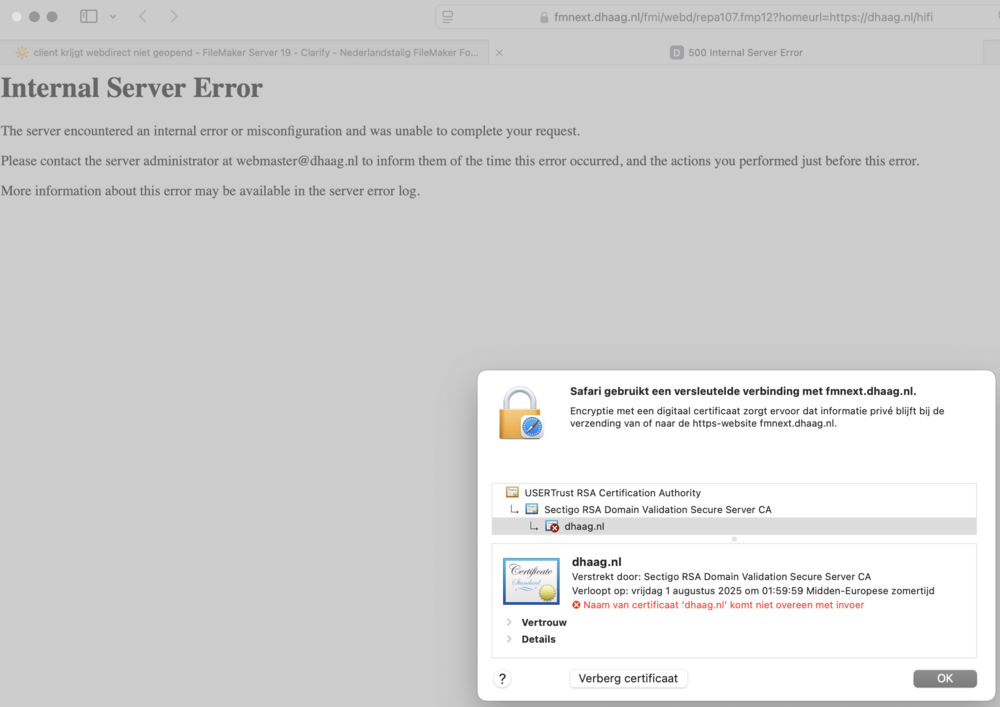Select USERTrust RSA Certification Authority certificate
Screen dimensions: 1000x707
point(612,493)
